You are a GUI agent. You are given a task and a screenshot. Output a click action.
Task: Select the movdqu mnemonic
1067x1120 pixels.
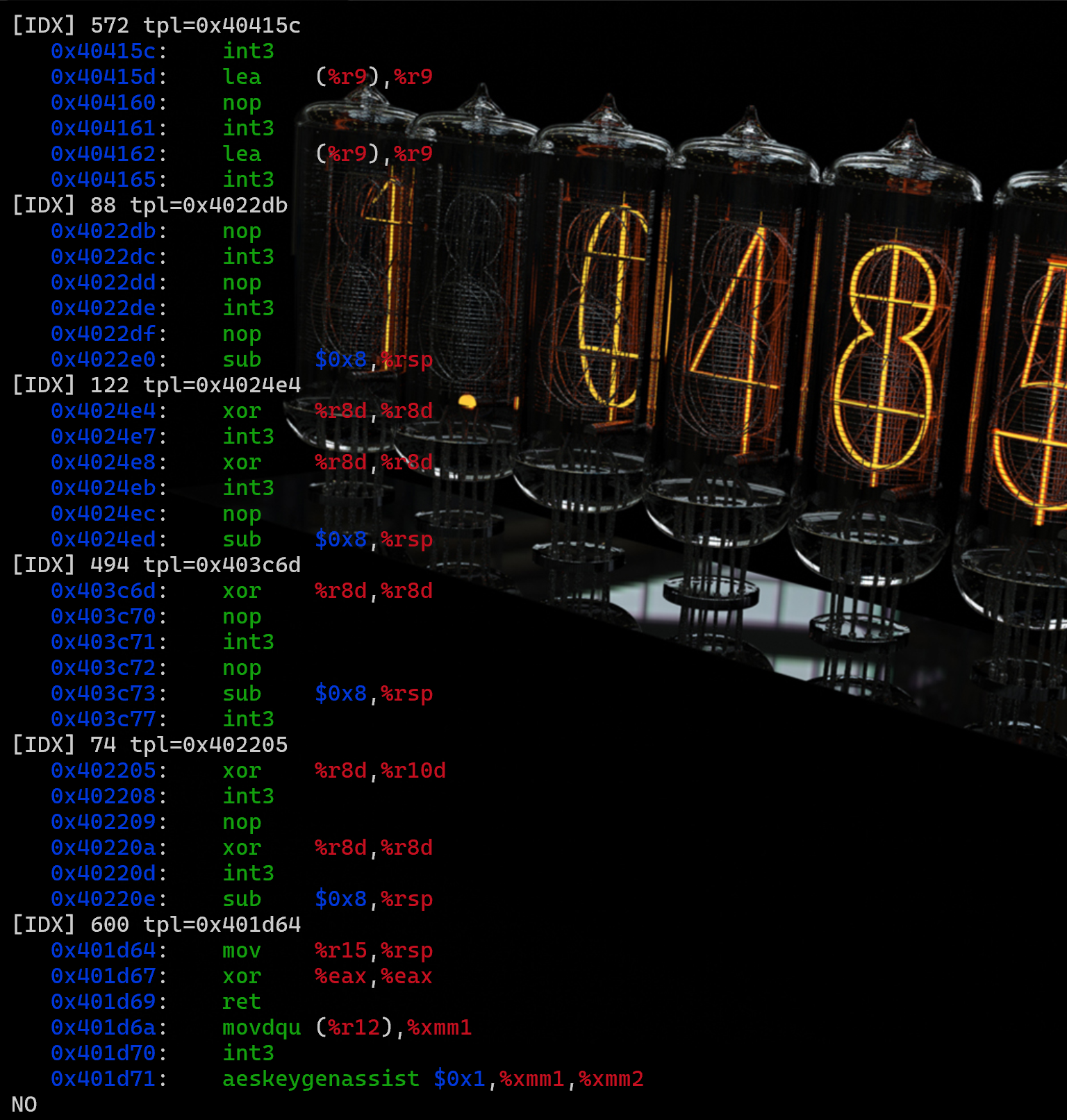[261, 1027]
